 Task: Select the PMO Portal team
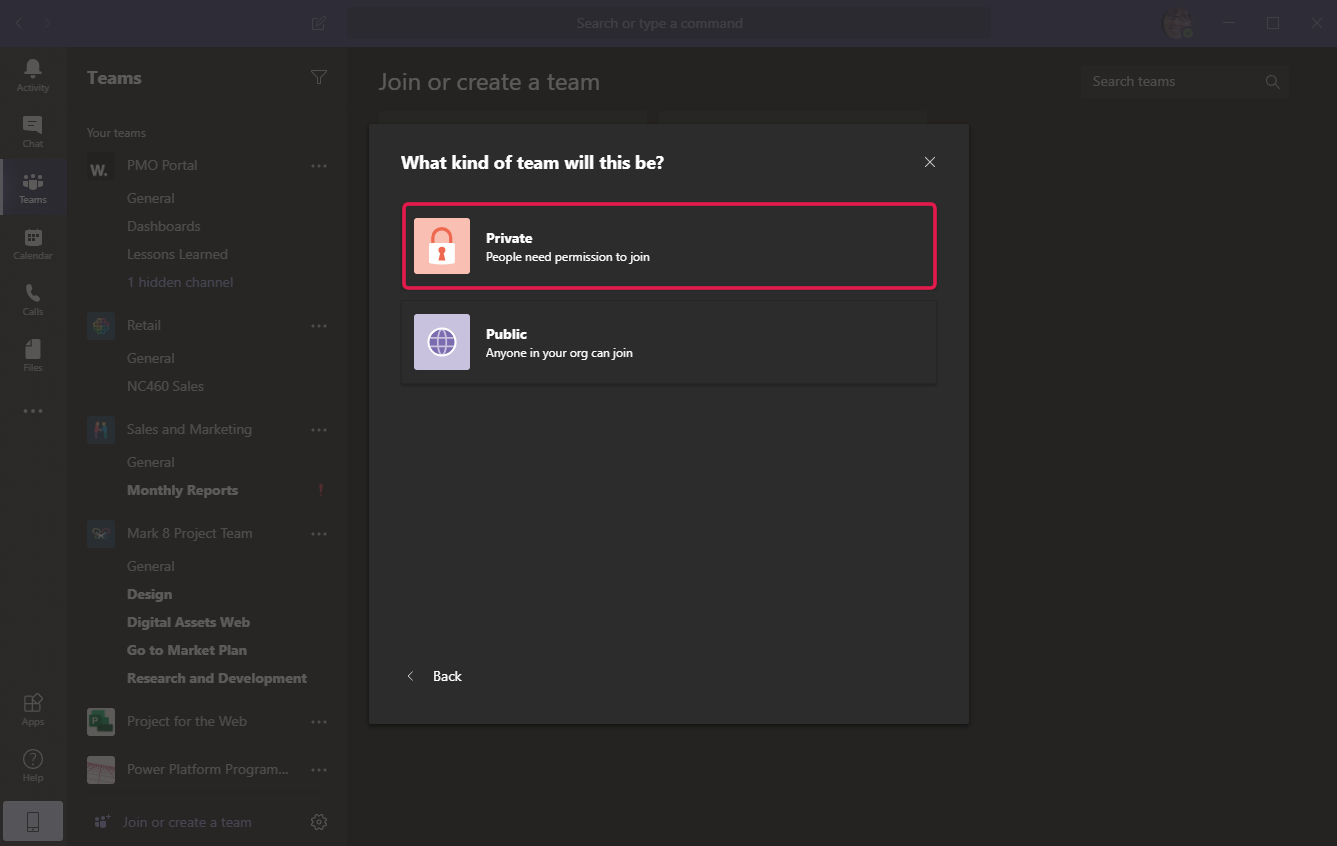(x=162, y=165)
